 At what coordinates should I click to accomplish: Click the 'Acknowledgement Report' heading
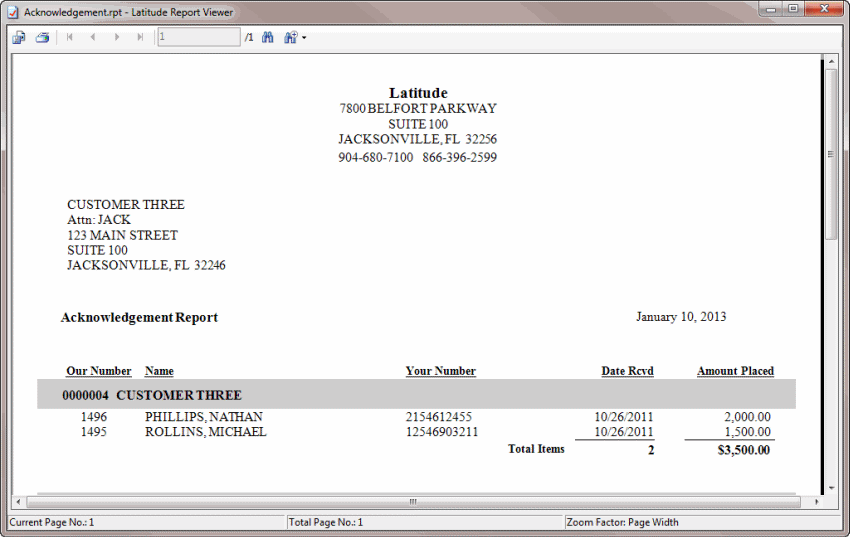click(x=139, y=318)
